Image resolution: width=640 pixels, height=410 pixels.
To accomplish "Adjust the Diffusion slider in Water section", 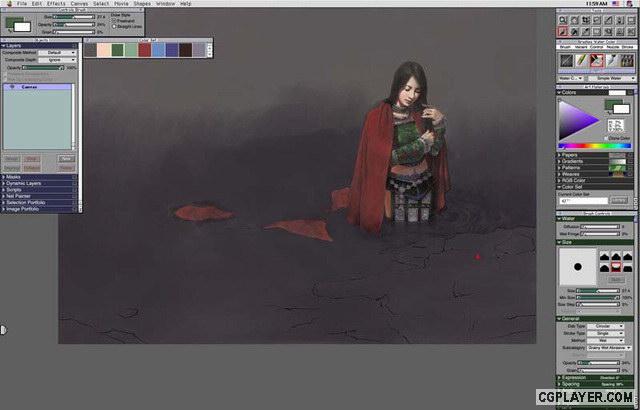I will point(600,227).
